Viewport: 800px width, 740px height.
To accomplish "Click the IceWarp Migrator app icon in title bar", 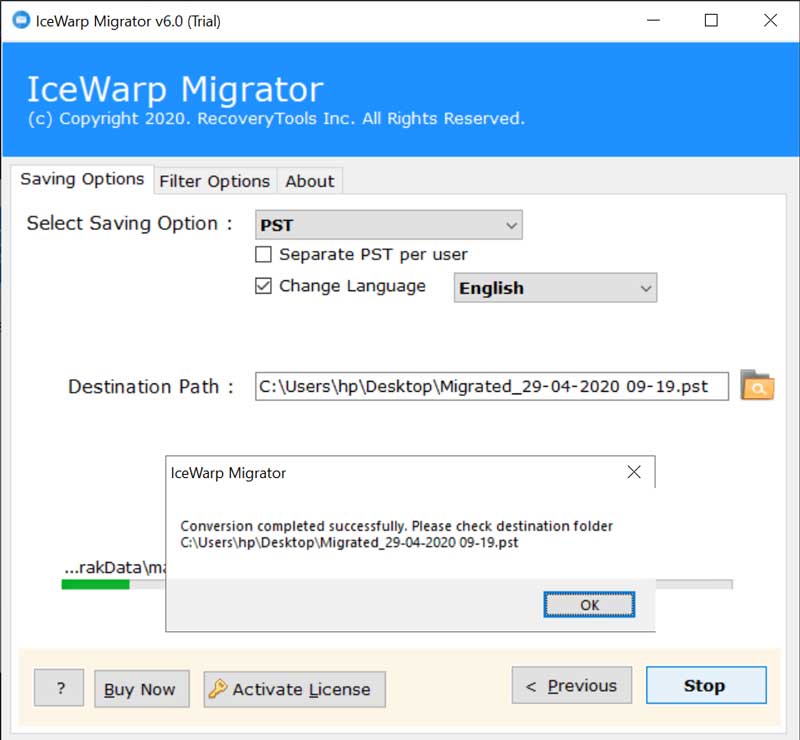I will tap(21, 20).
